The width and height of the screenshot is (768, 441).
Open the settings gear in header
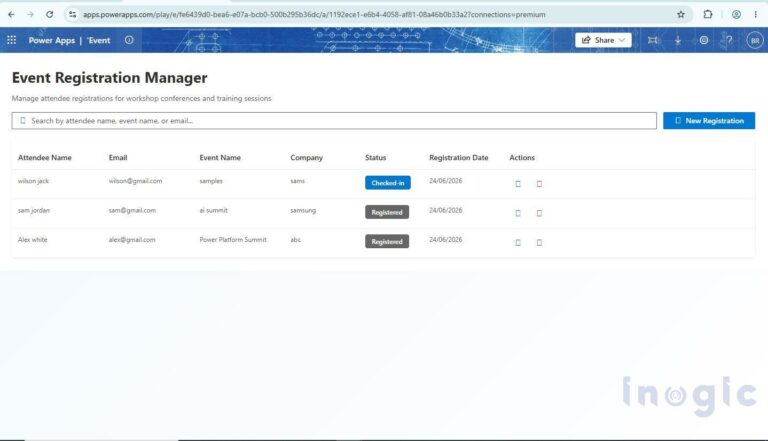click(x=704, y=40)
